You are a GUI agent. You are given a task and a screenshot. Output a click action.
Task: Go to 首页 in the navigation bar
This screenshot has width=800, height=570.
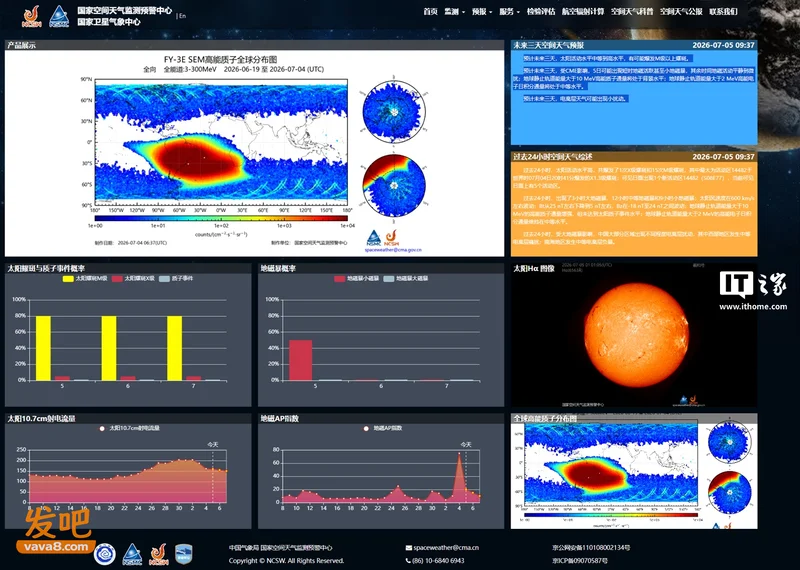(x=430, y=12)
